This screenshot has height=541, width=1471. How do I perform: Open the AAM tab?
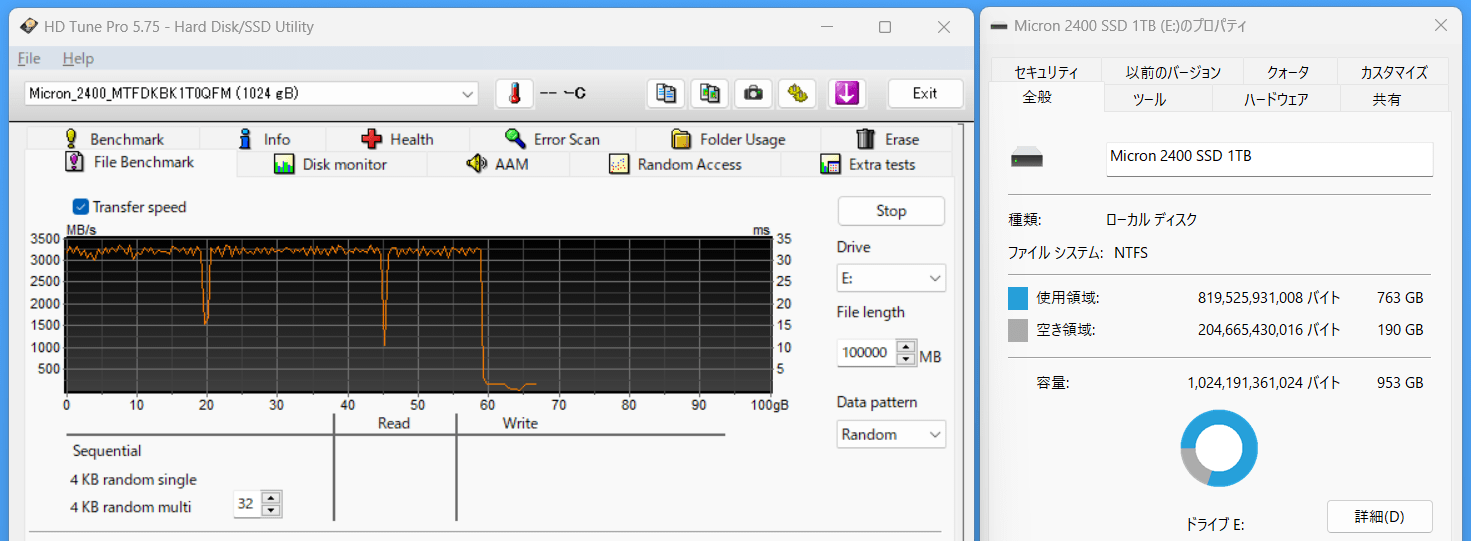coord(498,164)
